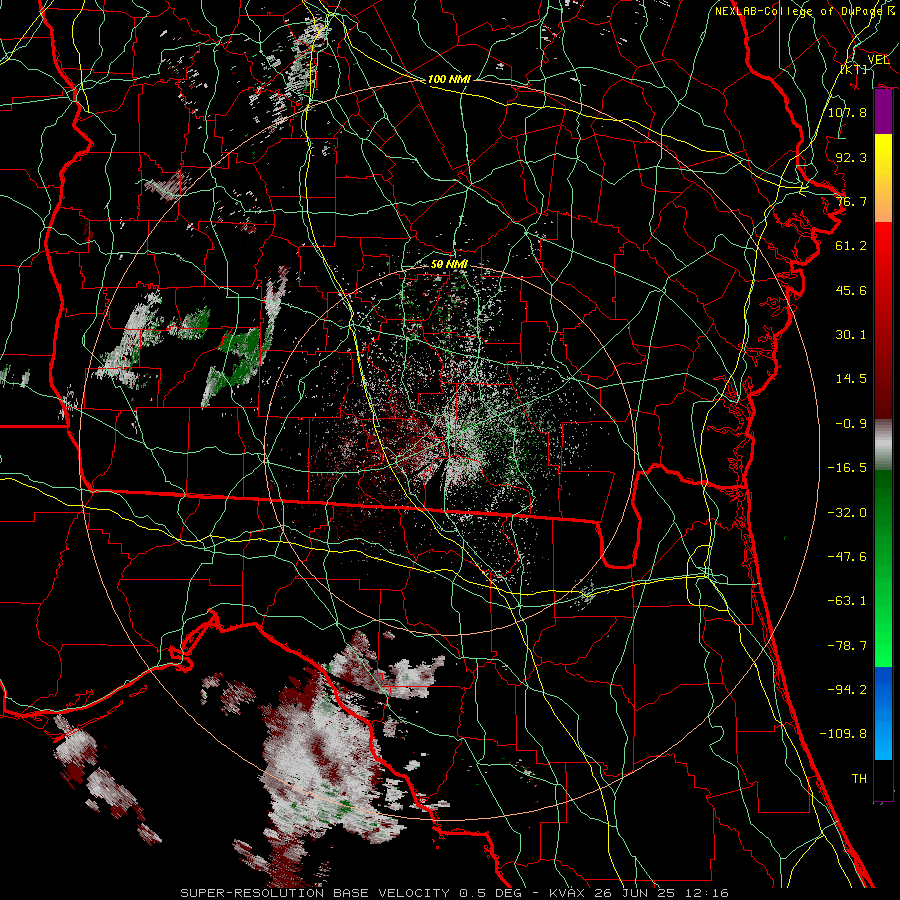Click the -47.6 velocity scale value
The image size is (900, 900).
pos(847,557)
